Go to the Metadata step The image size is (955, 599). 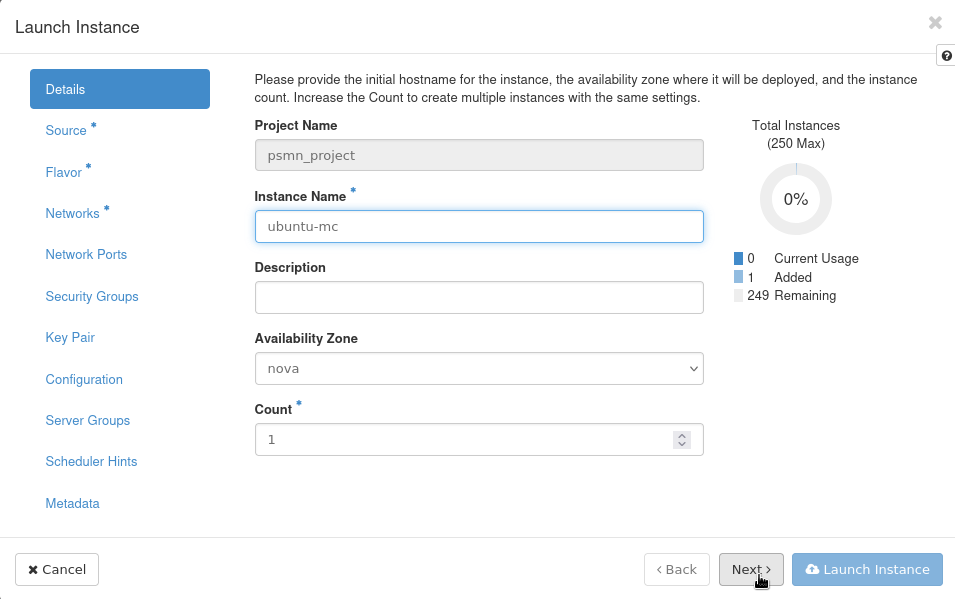click(72, 504)
